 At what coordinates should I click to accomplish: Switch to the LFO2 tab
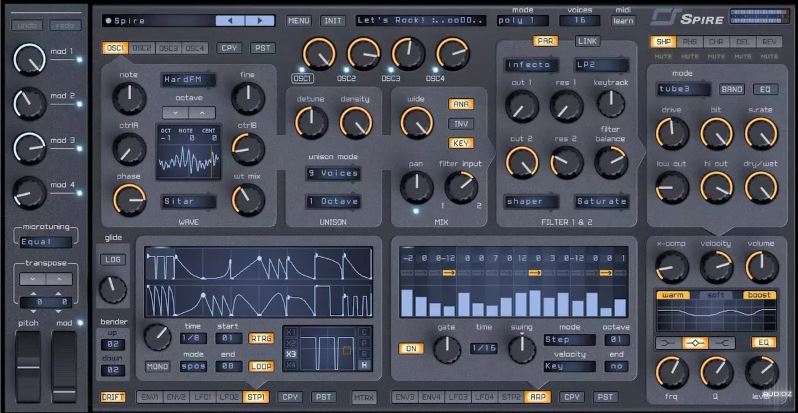point(229,397)
